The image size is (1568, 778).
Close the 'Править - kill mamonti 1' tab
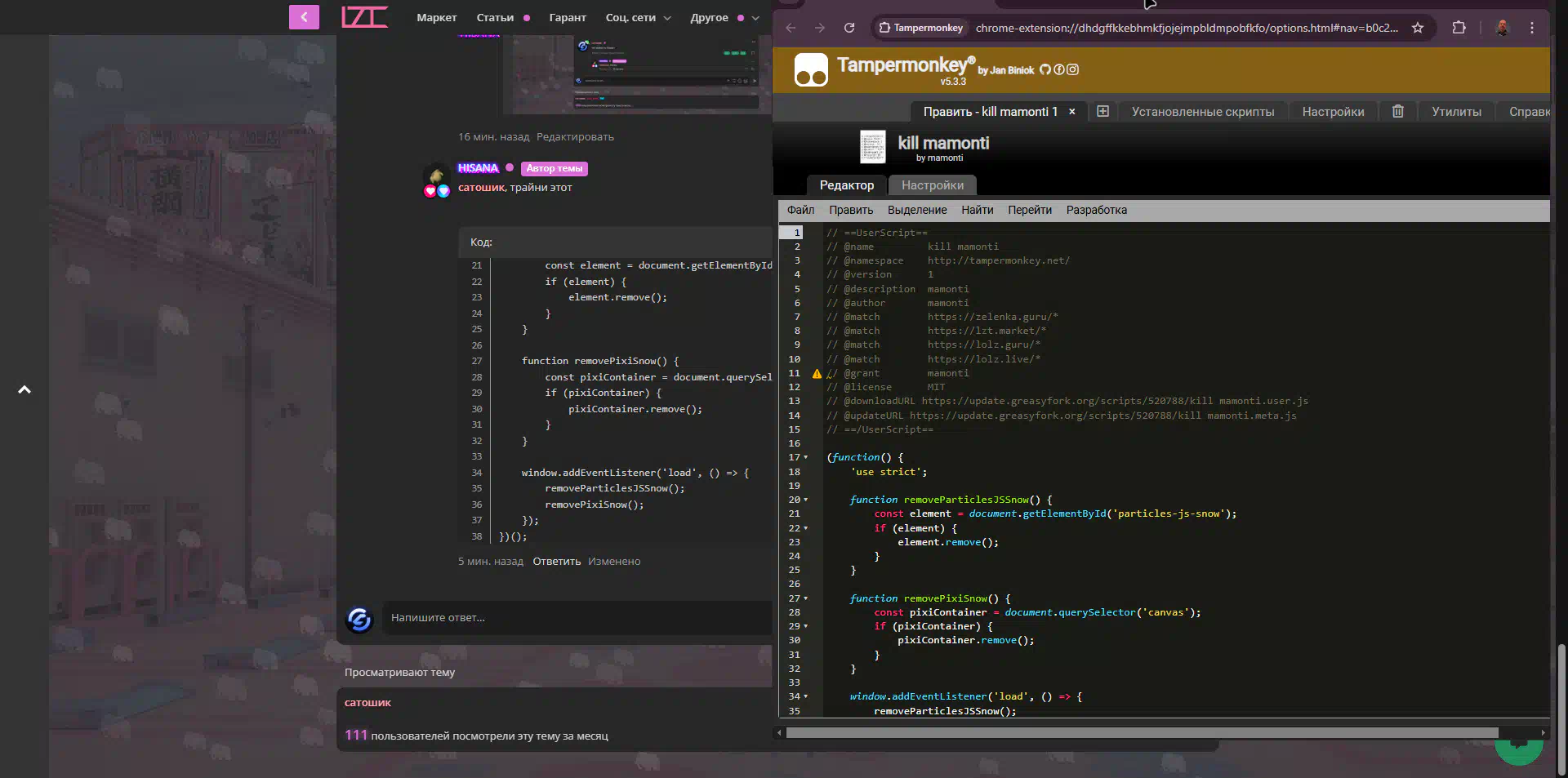pyautogui.click(x=1072, y=112)
